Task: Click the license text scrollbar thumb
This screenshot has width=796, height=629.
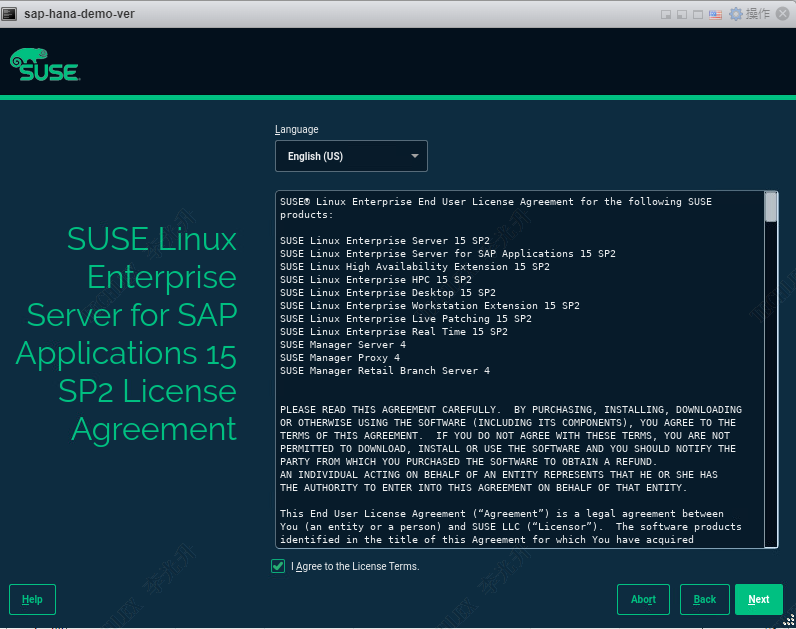Action: pos(771,207)
